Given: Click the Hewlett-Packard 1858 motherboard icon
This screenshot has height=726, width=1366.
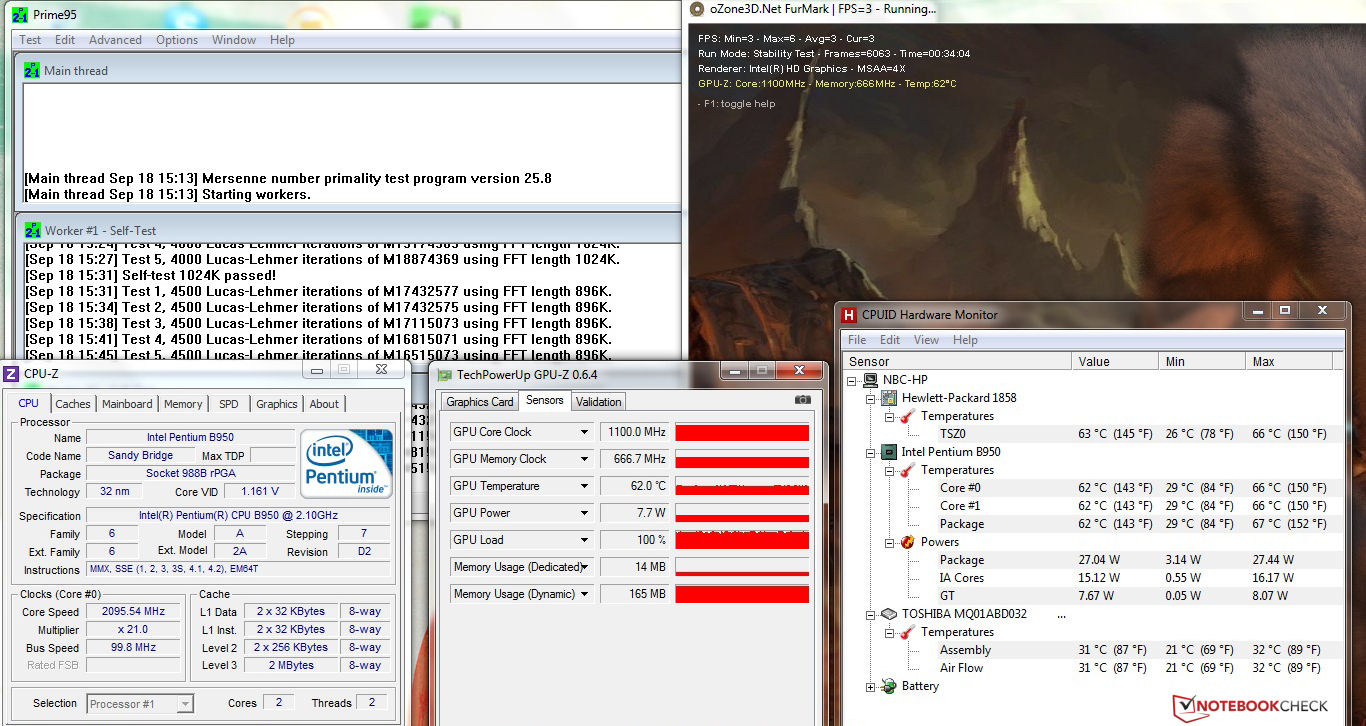Looking at the screenshot, I should [x=889, y=398].
